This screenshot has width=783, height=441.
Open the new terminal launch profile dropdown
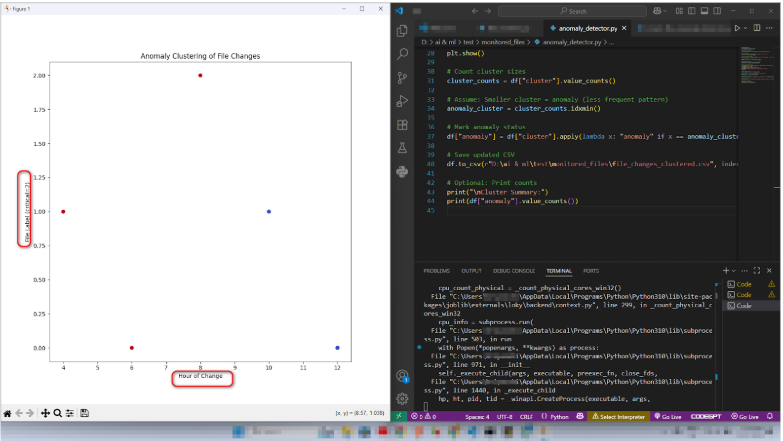click(734, 271)
